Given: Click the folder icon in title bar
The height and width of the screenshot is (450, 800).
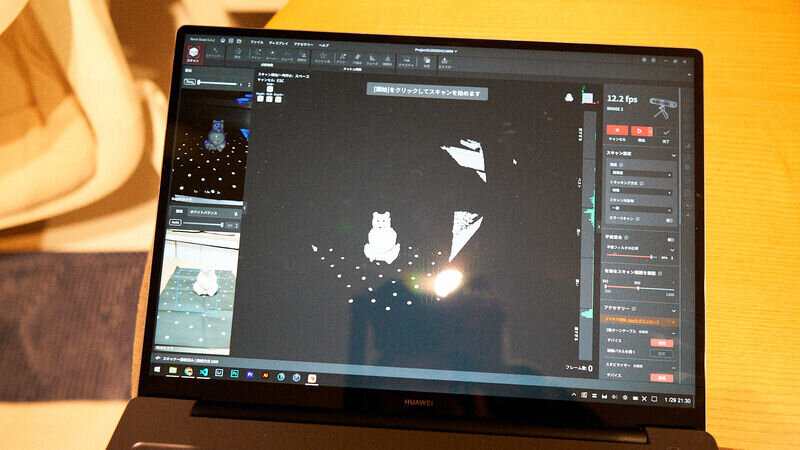Looking at the screenshot, I should [x=239, y=41].
